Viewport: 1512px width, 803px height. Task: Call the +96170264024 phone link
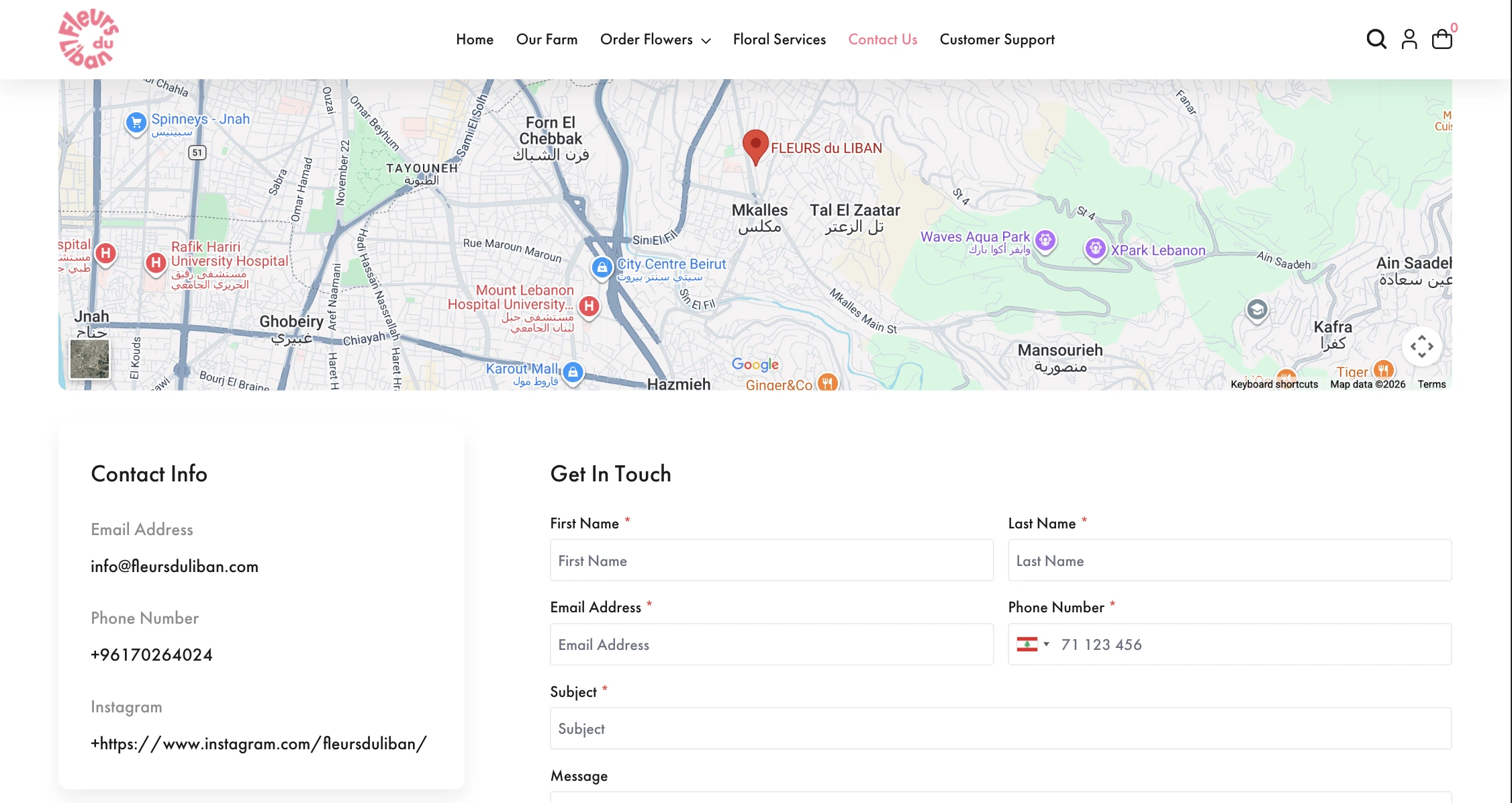tap(152, 655)
